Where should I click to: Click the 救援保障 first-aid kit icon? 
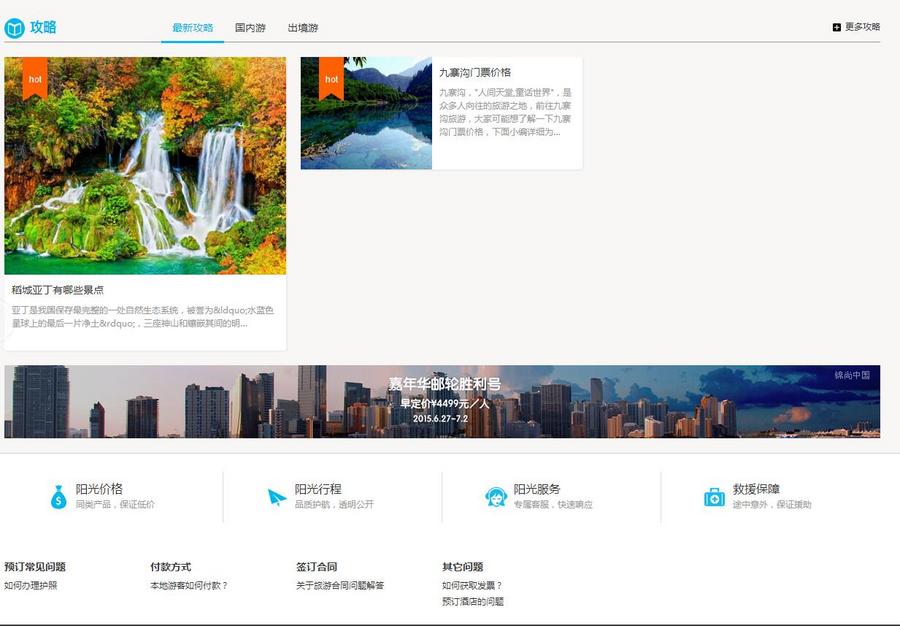pyautogui.click(x=715, y=495)
